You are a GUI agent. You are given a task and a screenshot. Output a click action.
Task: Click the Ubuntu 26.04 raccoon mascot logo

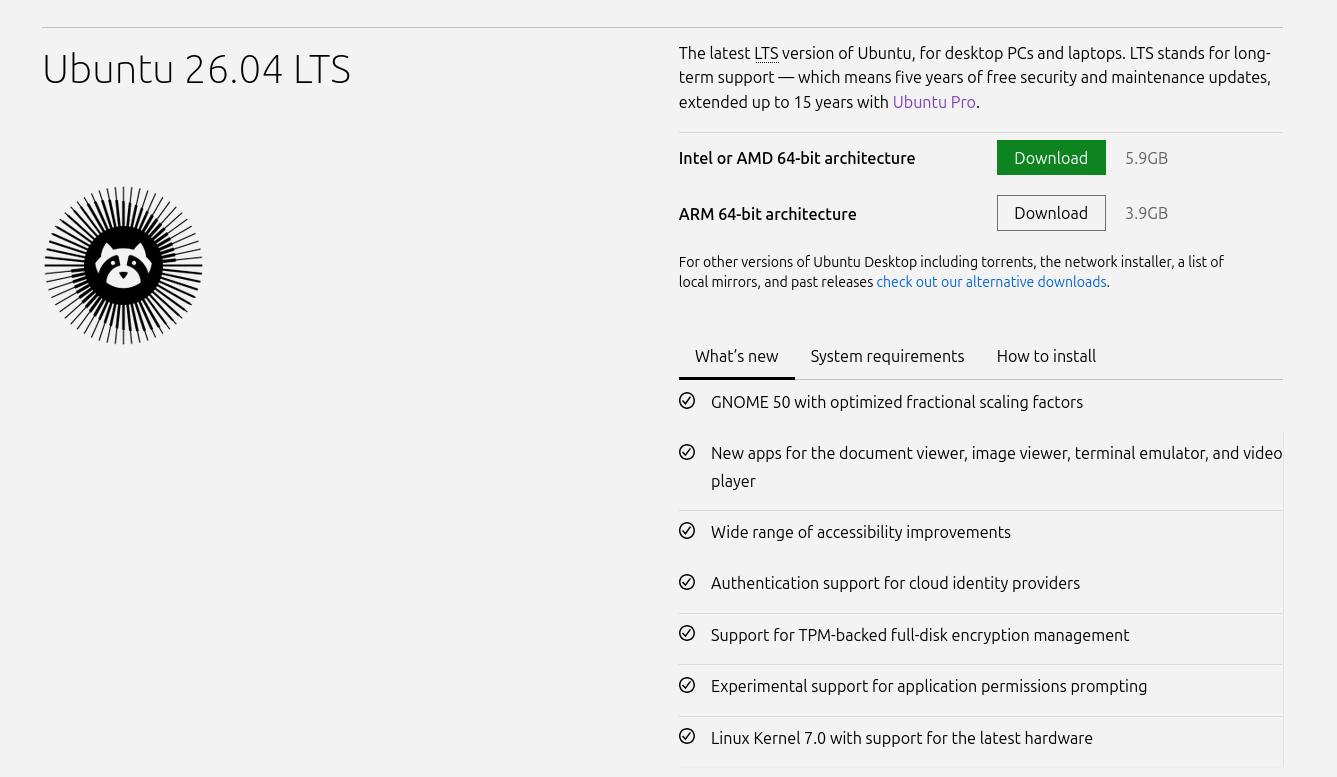(x=122, y=265)
